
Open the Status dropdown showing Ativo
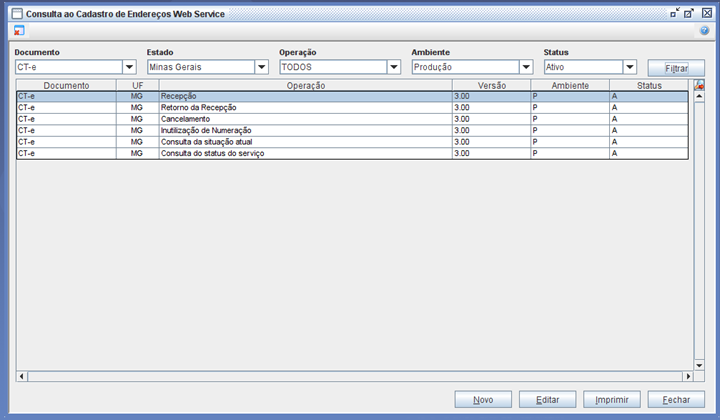tap(630, 67)
